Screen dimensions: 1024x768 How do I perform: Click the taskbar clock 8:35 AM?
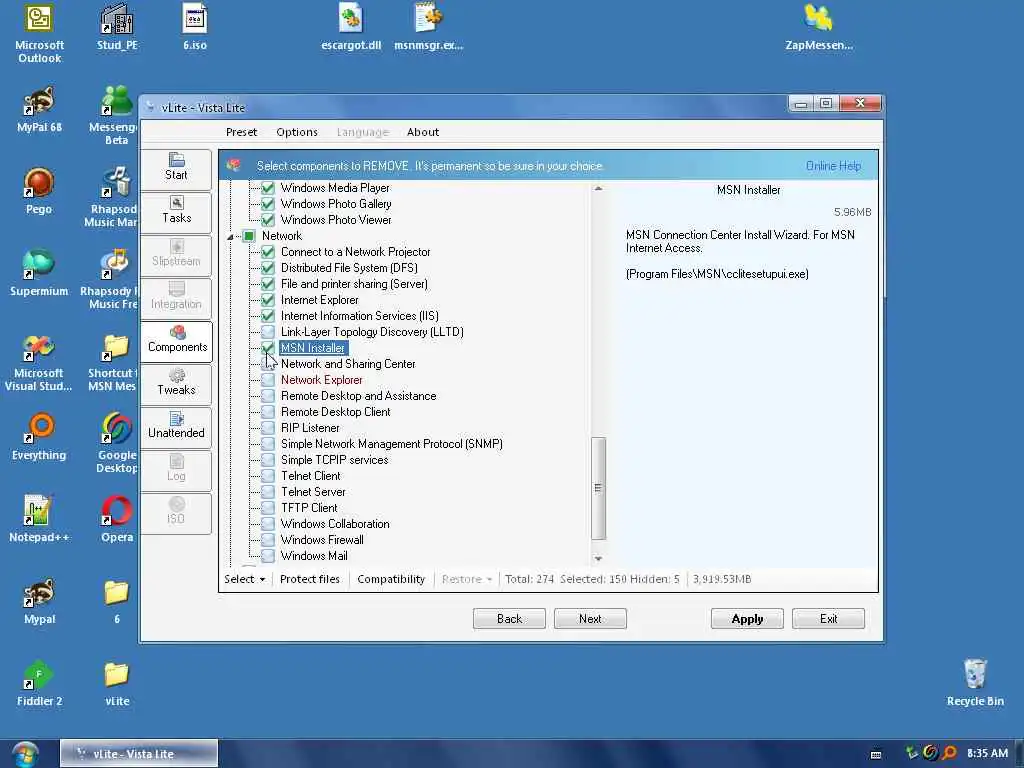click(x=987, y=753)
